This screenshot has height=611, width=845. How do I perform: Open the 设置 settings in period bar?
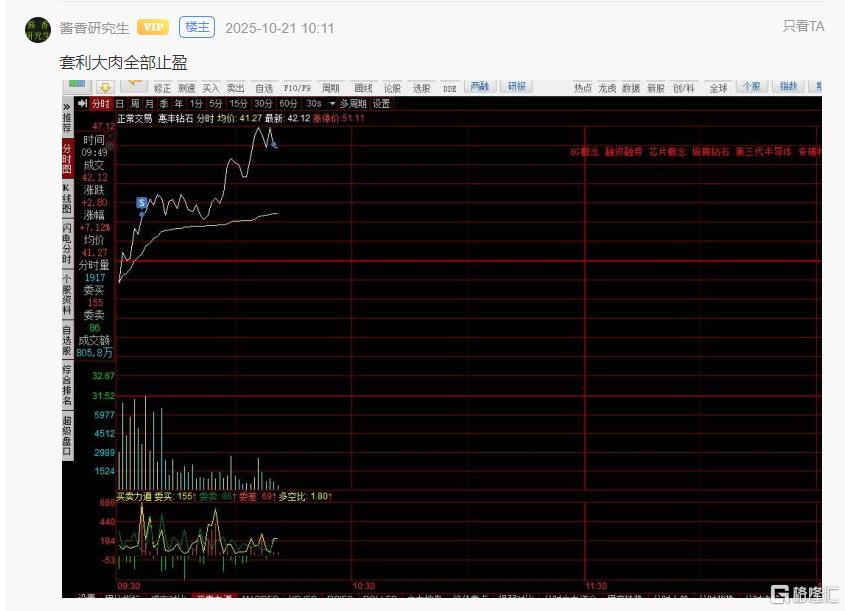click(x=382, y=103)
